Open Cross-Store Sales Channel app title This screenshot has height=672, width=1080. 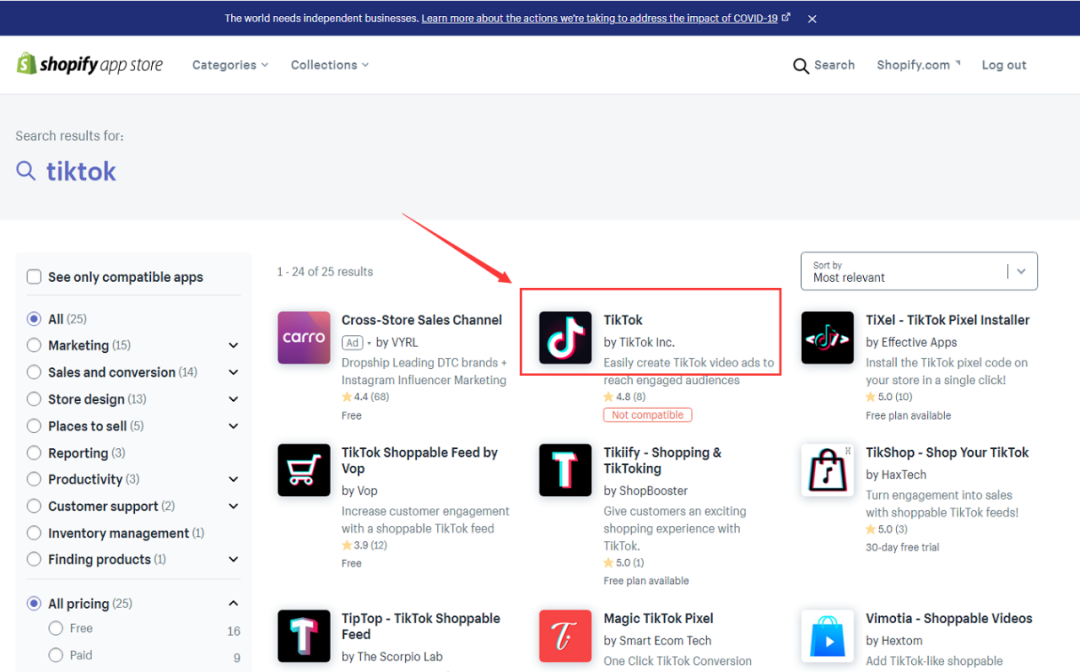pos(422,319)
